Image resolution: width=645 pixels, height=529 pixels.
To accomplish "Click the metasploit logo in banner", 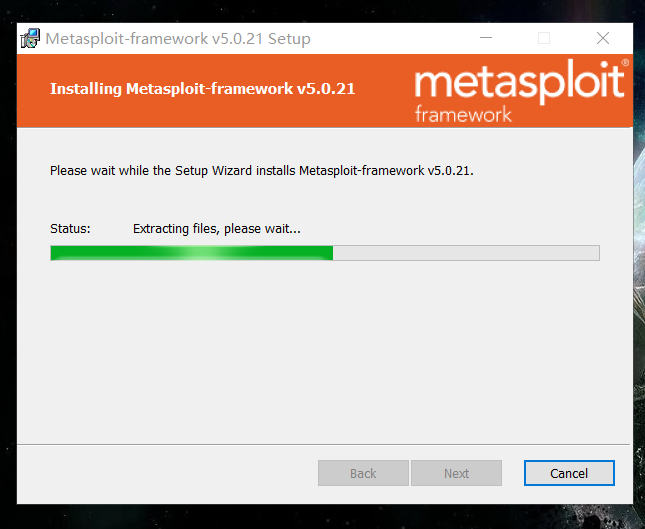I will 521,90.
